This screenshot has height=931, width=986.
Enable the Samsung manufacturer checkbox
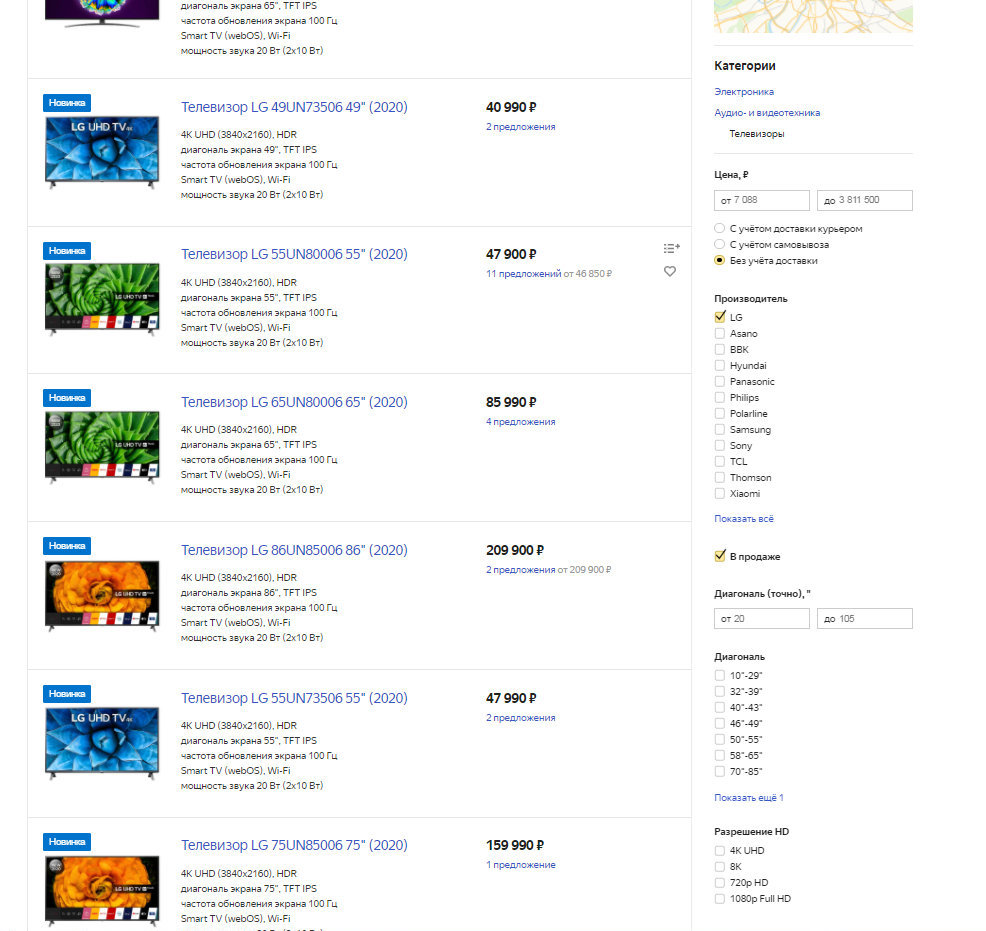(x=720, y=429)
